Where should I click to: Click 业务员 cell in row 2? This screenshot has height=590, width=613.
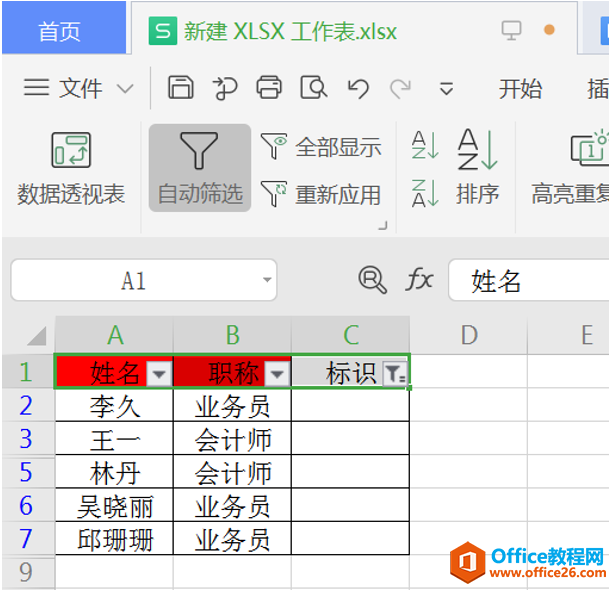pos(233,405)
